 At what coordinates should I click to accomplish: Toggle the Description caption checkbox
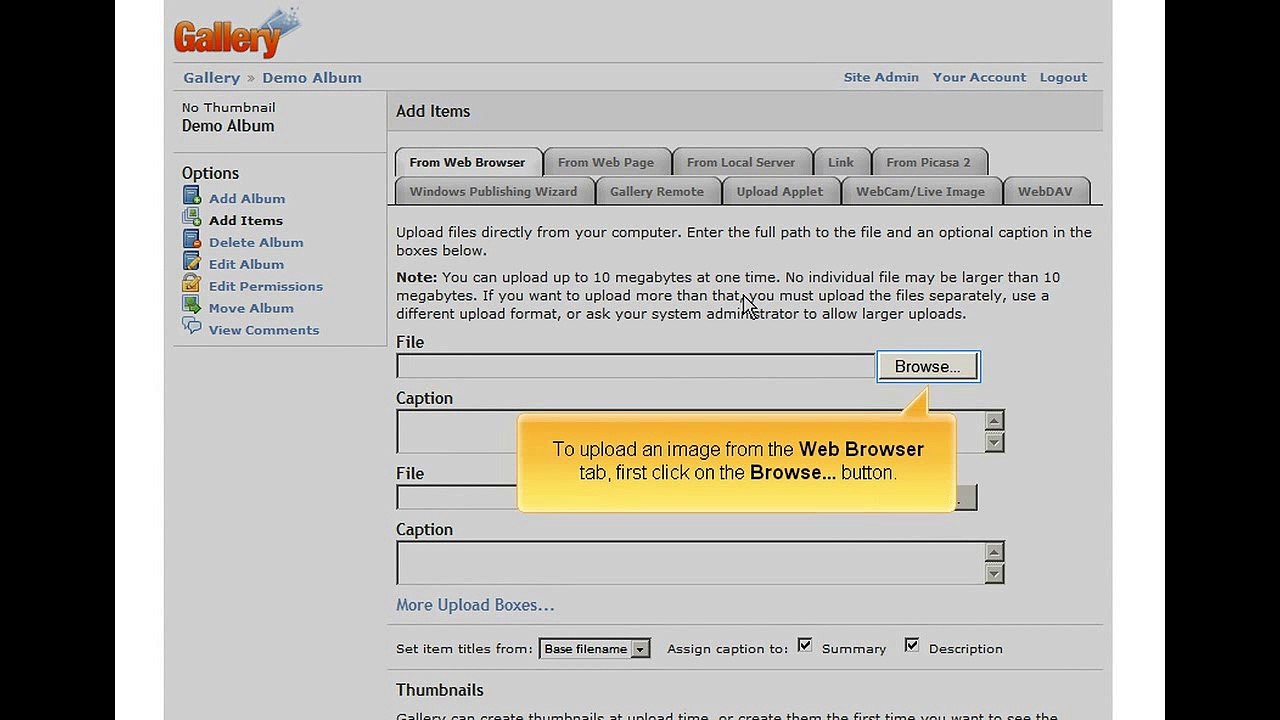[912, 646]
